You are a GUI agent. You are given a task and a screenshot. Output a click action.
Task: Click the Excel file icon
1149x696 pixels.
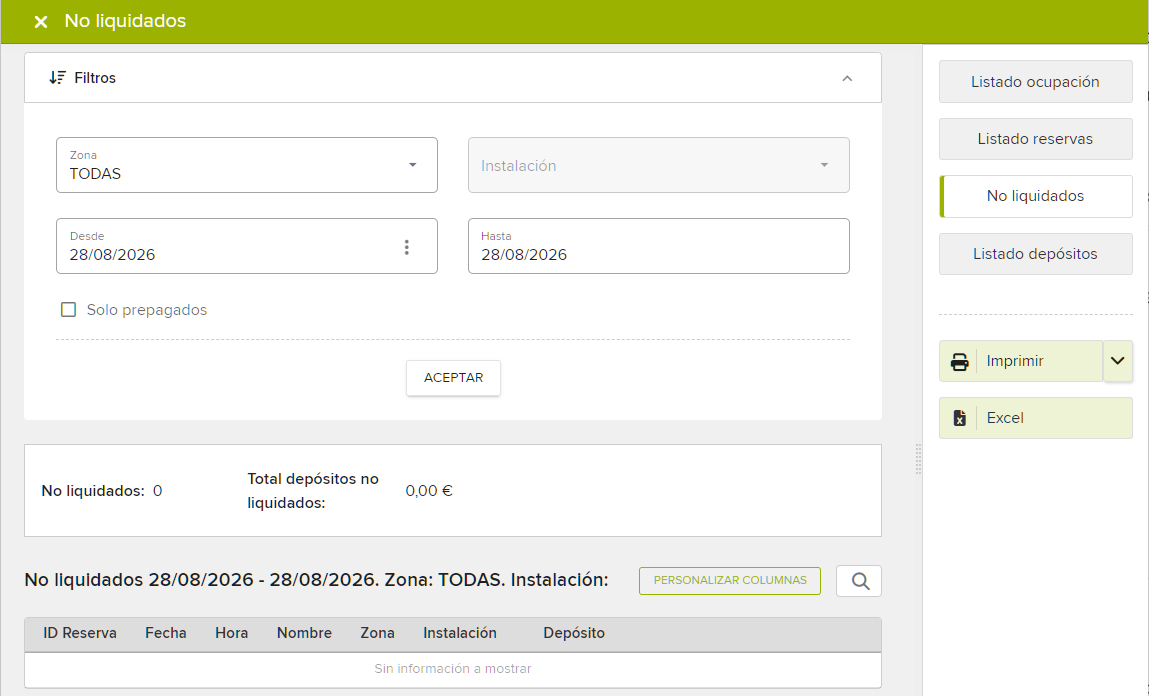click(959, 418)
